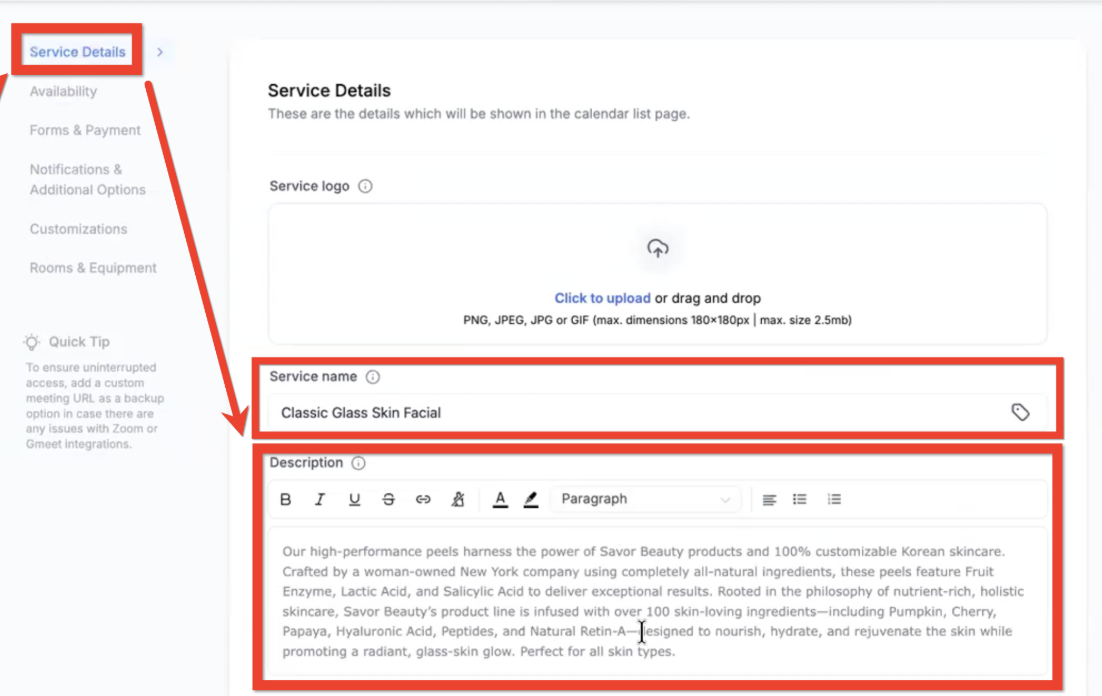
Task: Click the Quick Tip lightbulb icon
Action: tap(32, 342)
